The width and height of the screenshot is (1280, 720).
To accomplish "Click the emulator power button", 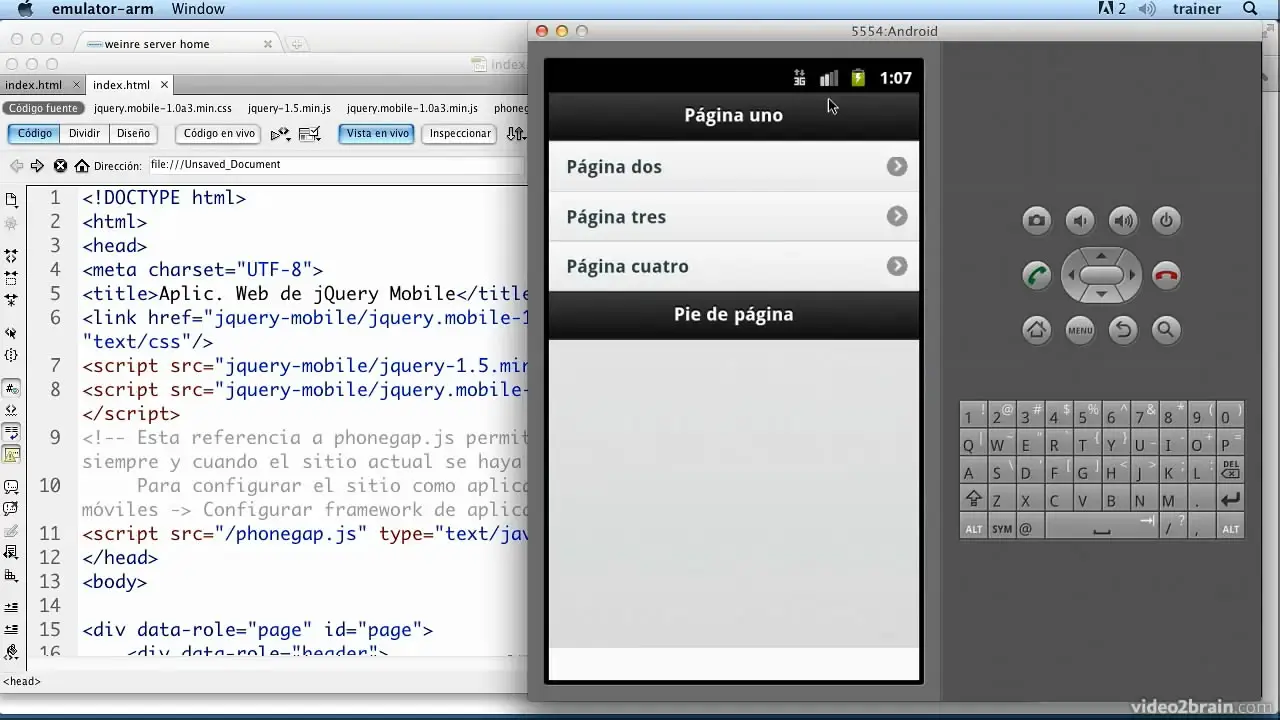I will point(1166,221).
